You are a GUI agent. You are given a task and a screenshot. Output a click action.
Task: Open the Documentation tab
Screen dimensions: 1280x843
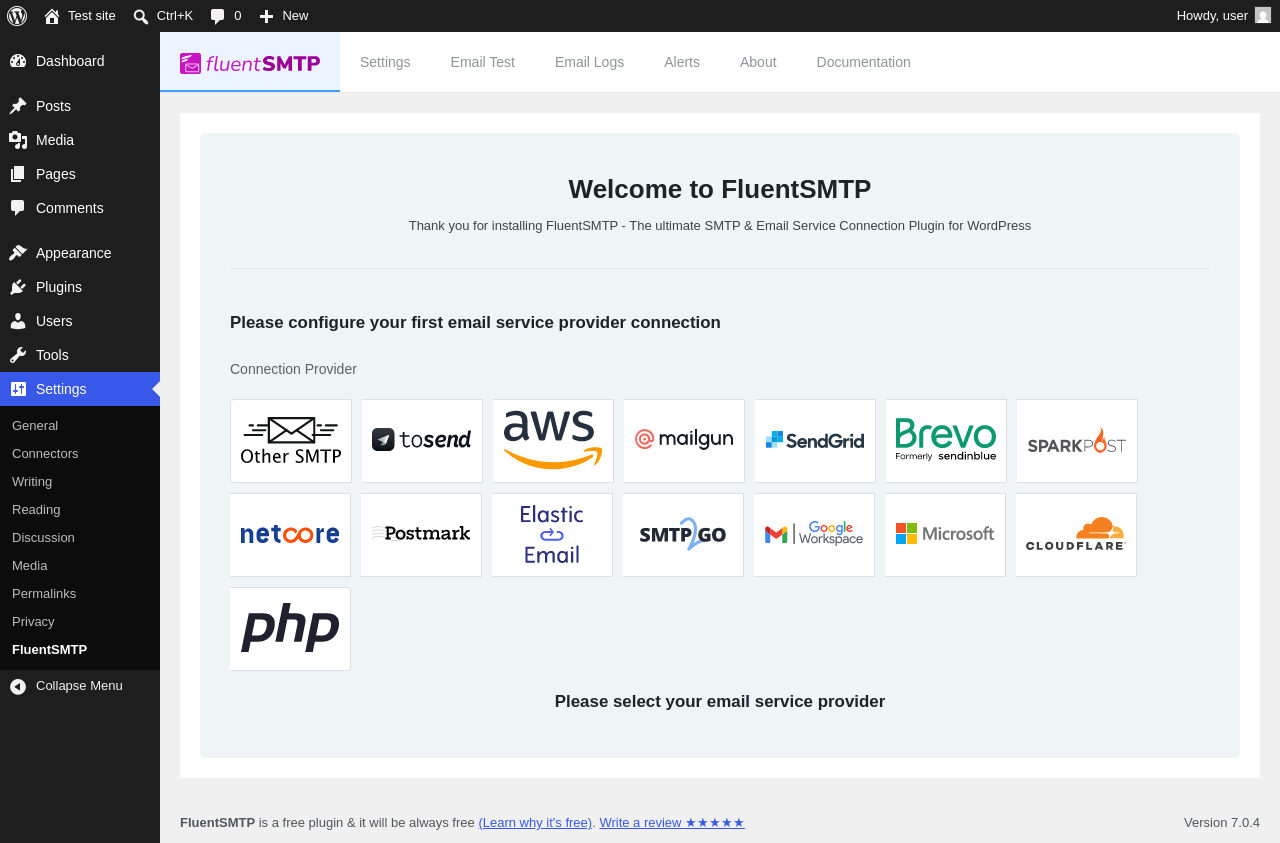[x=864, y=62]
